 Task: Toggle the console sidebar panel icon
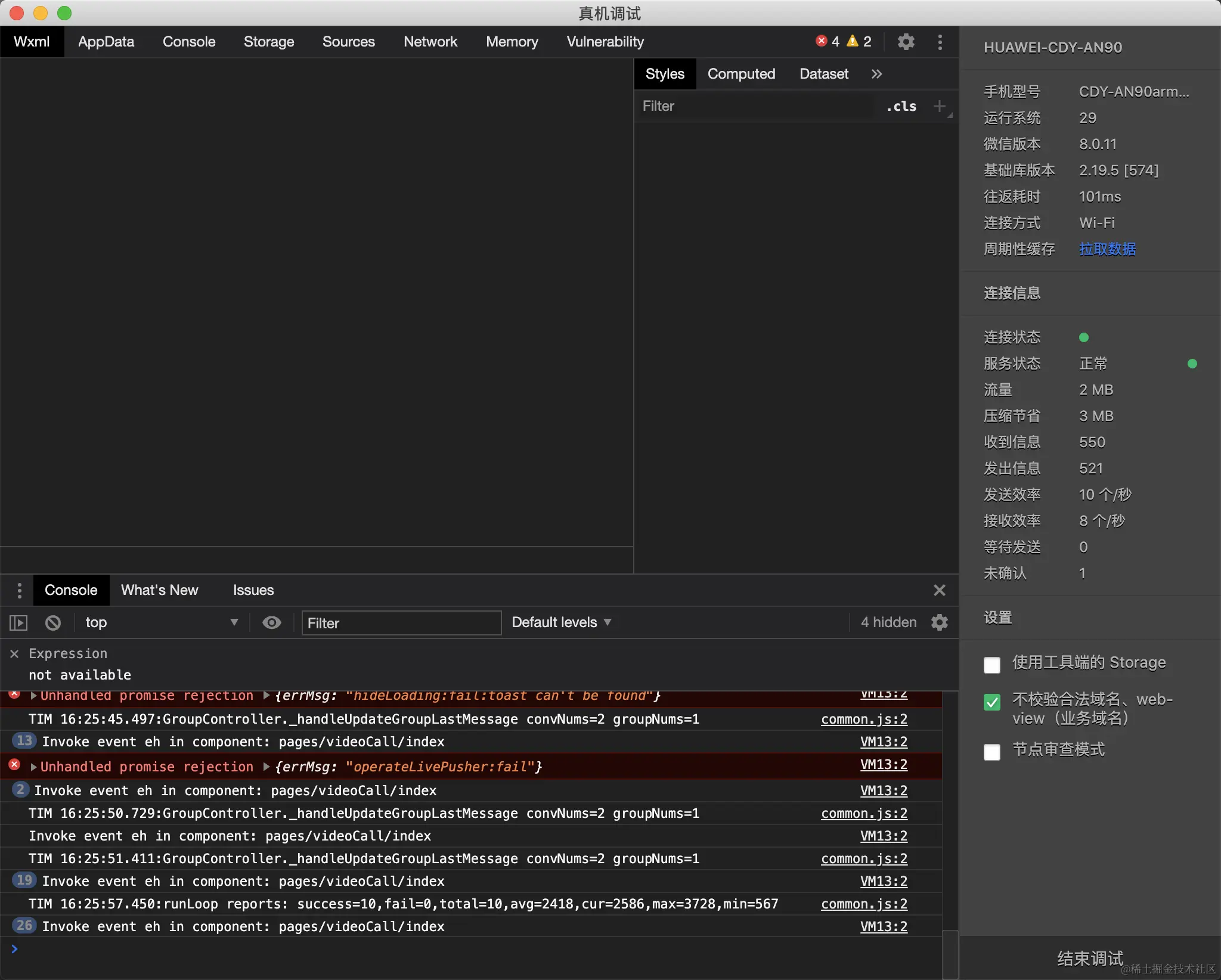tap(18, 623)
